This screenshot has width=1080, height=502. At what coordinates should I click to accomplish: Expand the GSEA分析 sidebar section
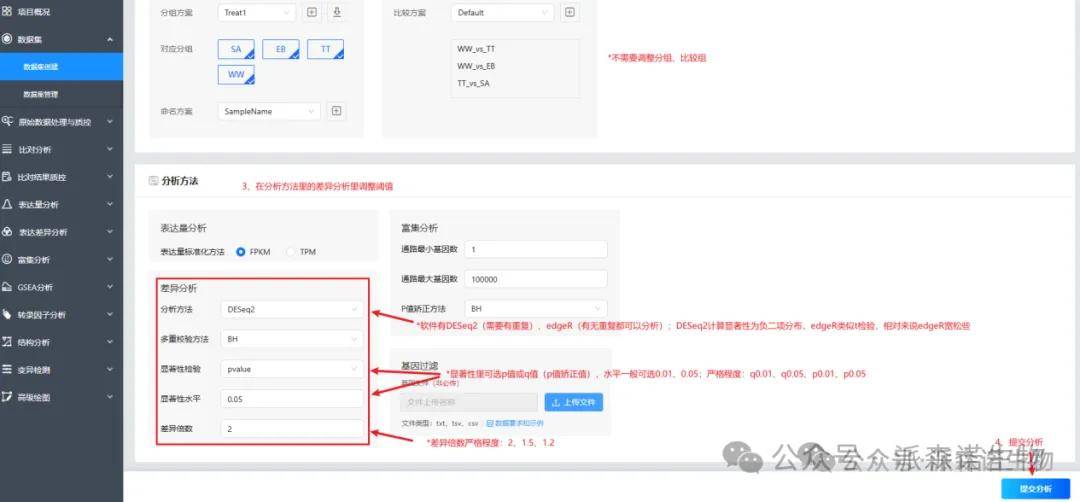60,287
